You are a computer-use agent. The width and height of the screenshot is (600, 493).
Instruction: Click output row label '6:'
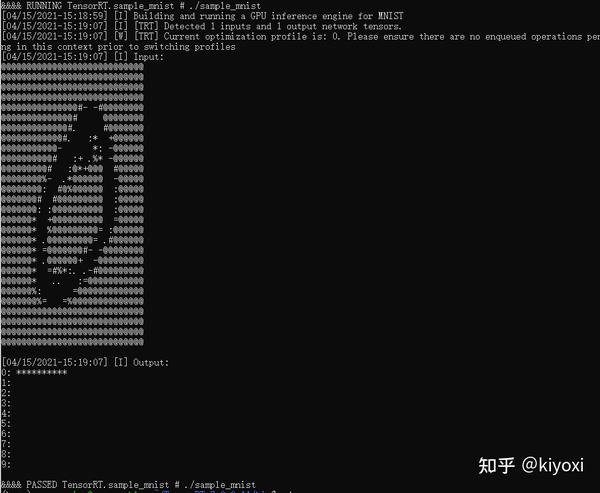[x=6, y=434]
